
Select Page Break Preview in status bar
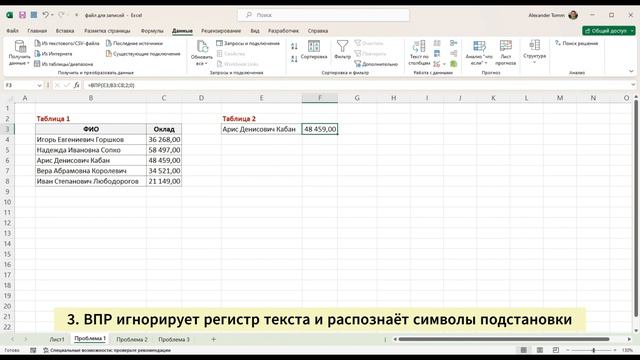coord(556,350)
